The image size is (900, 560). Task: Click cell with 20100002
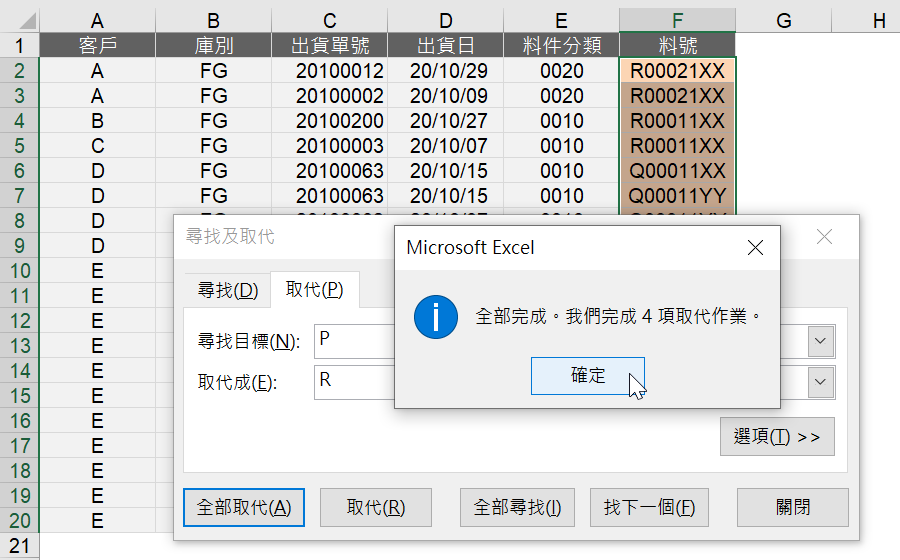(x=329, y=96)
